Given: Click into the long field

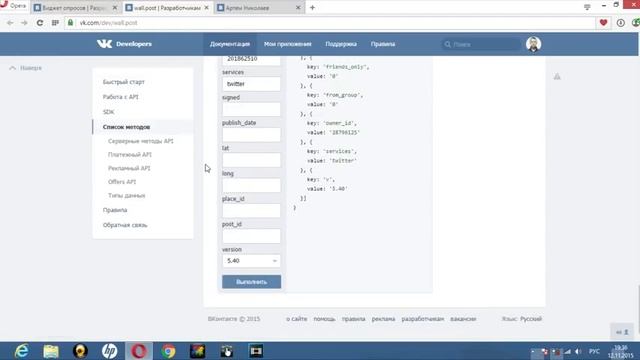Looking at the screenshot, I should [x=251, y=185].
